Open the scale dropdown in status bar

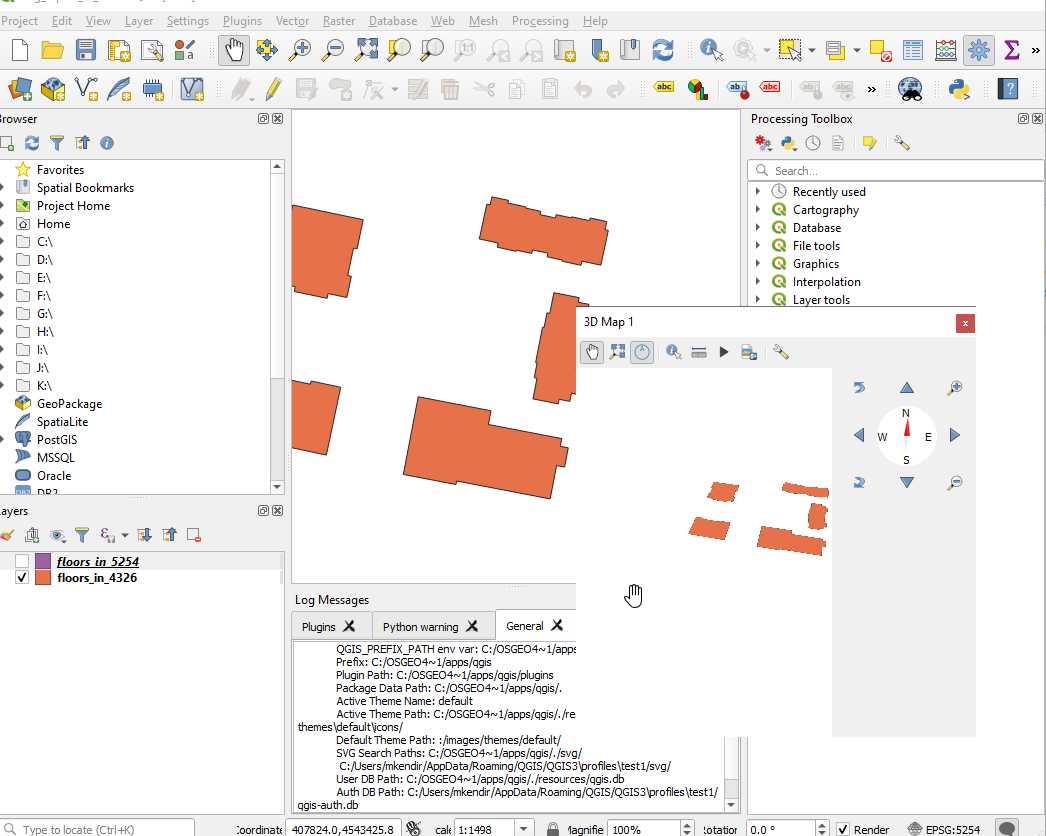pos(524,829)
